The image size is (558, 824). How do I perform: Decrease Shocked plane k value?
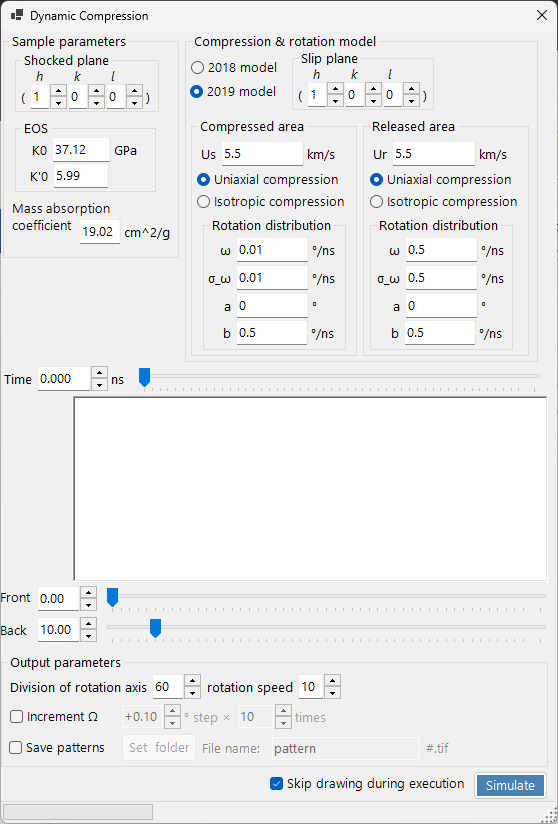pos(96,102)
